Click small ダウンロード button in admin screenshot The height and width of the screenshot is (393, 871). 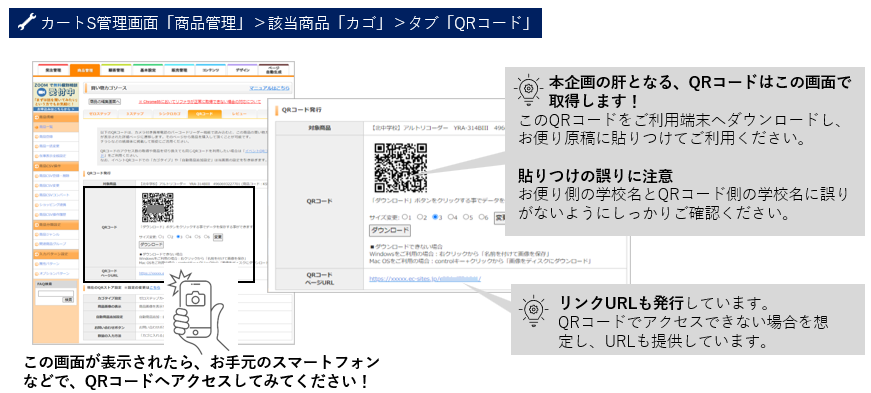tap(152, 245)
